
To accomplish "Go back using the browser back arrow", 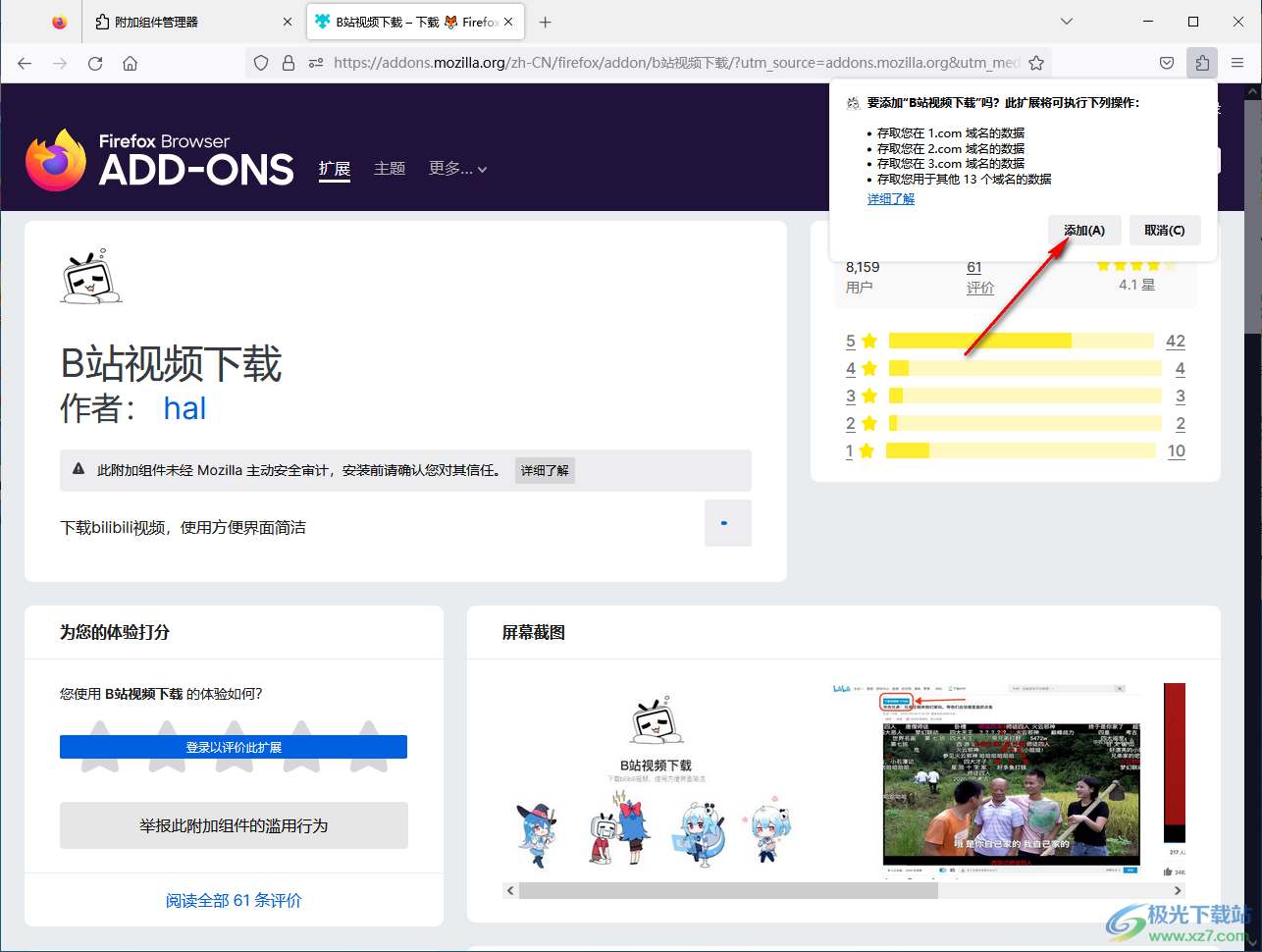I will 26,63.
